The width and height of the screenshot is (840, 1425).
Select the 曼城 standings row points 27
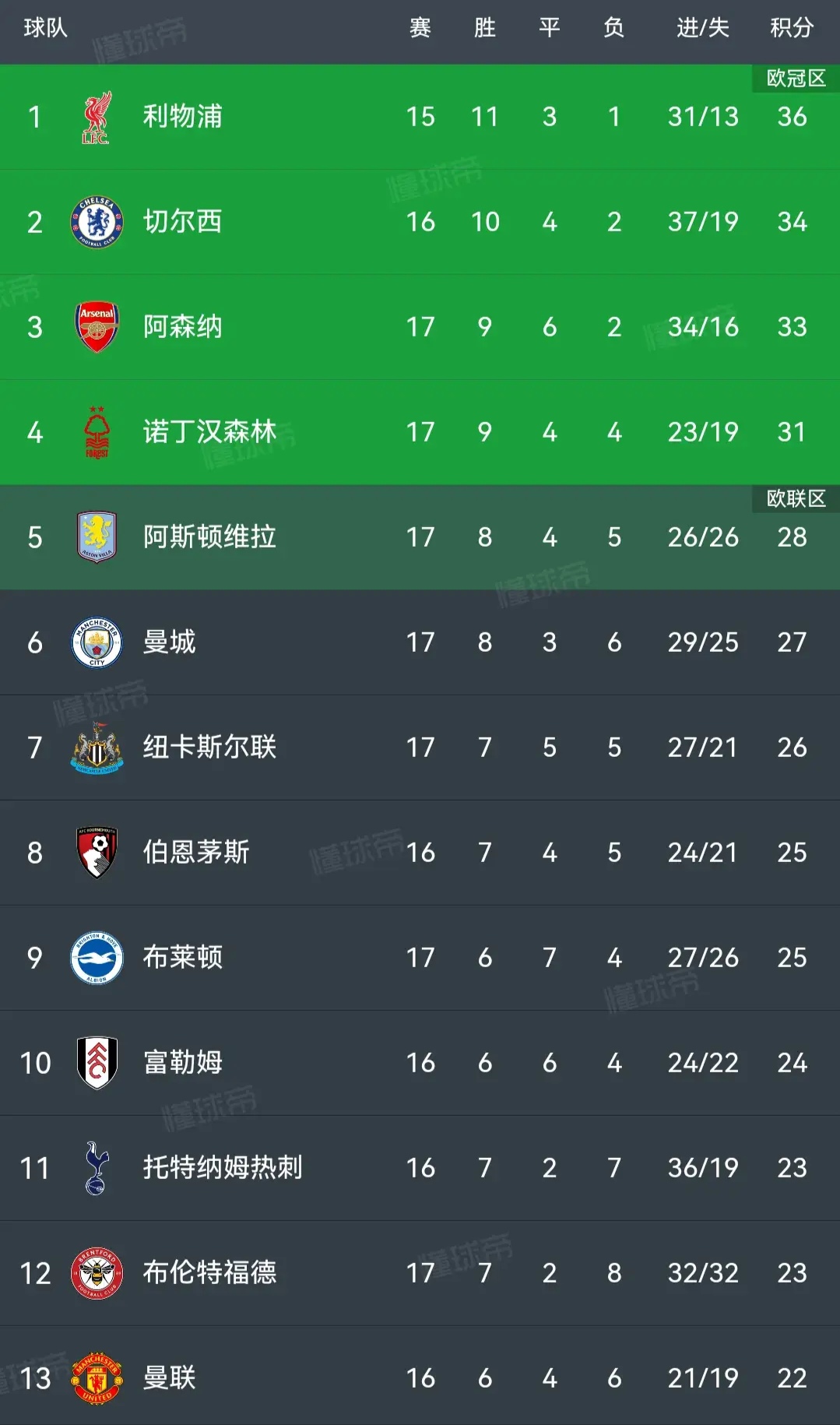(x=792, y=642)
